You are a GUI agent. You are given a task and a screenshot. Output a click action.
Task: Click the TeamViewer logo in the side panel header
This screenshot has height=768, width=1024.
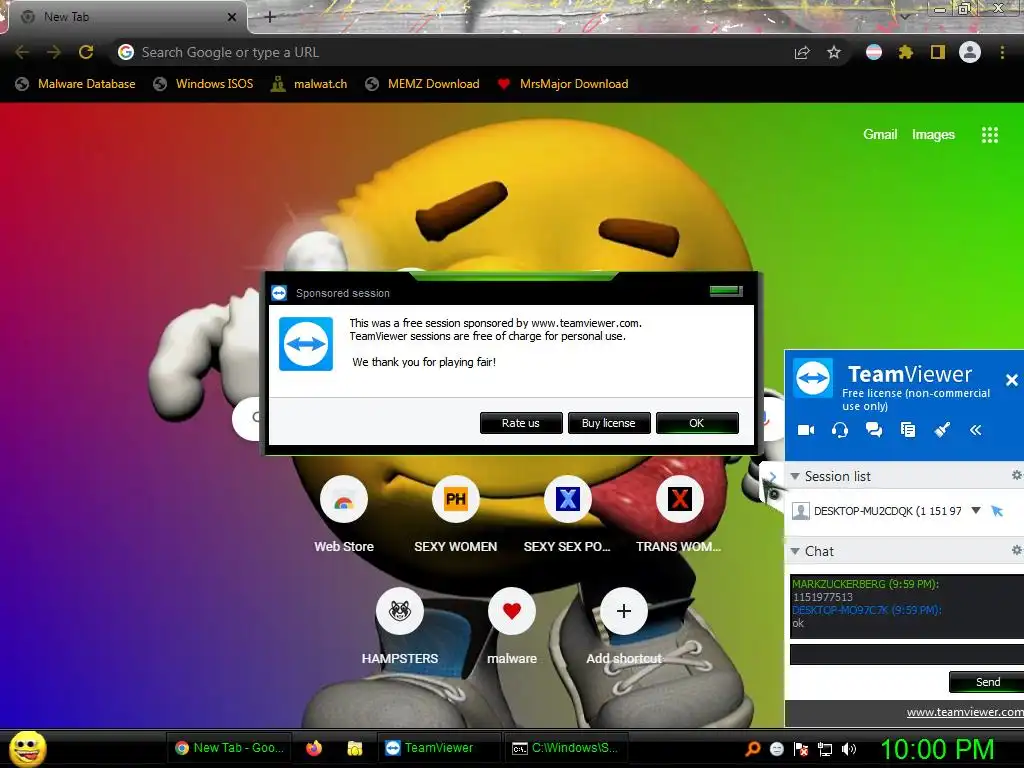813,377
